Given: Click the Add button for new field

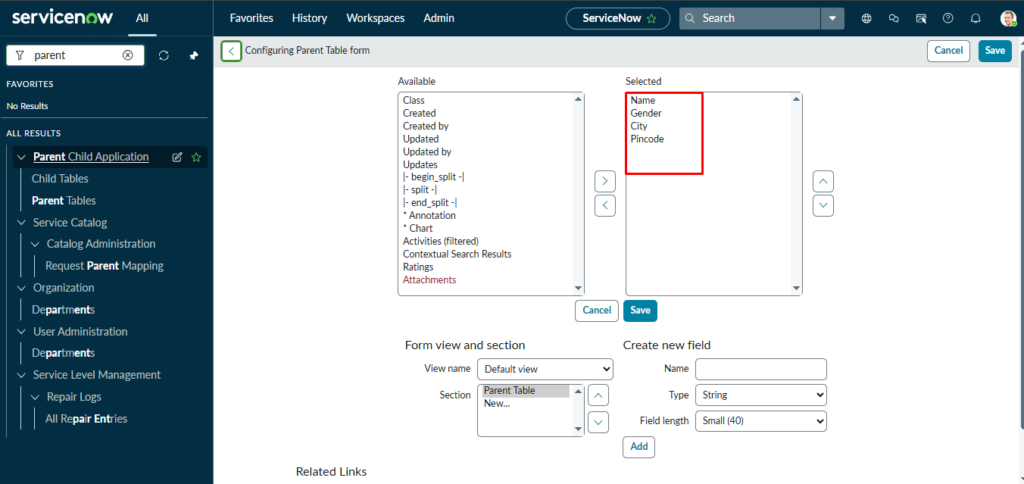Looking at the screenshot, I should click(x=639, y=447).
